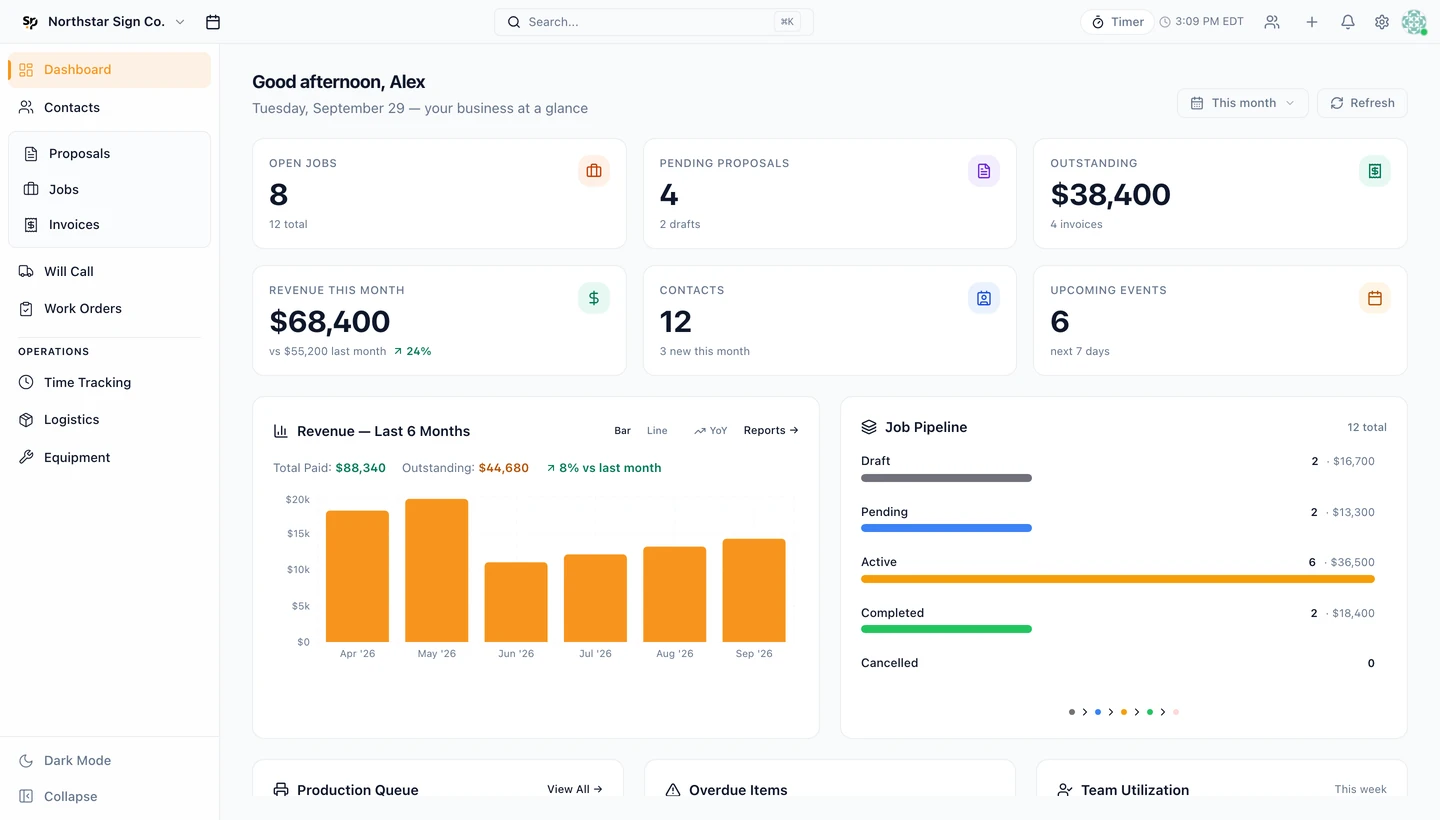Viewport: 1440px width, 820px height.
Task: Click the Revenue This Month dollar icon
Action: [x=594, y=298]
